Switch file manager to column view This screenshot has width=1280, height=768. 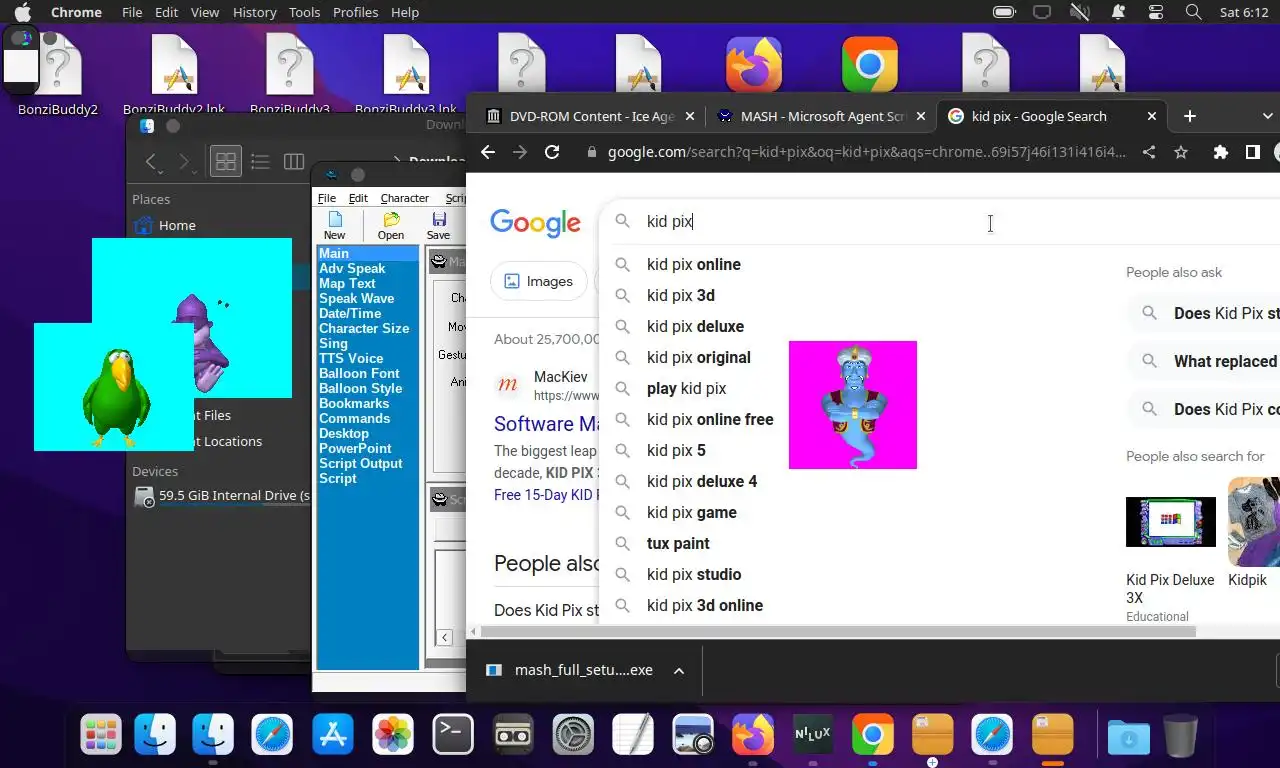click(294, 161)
